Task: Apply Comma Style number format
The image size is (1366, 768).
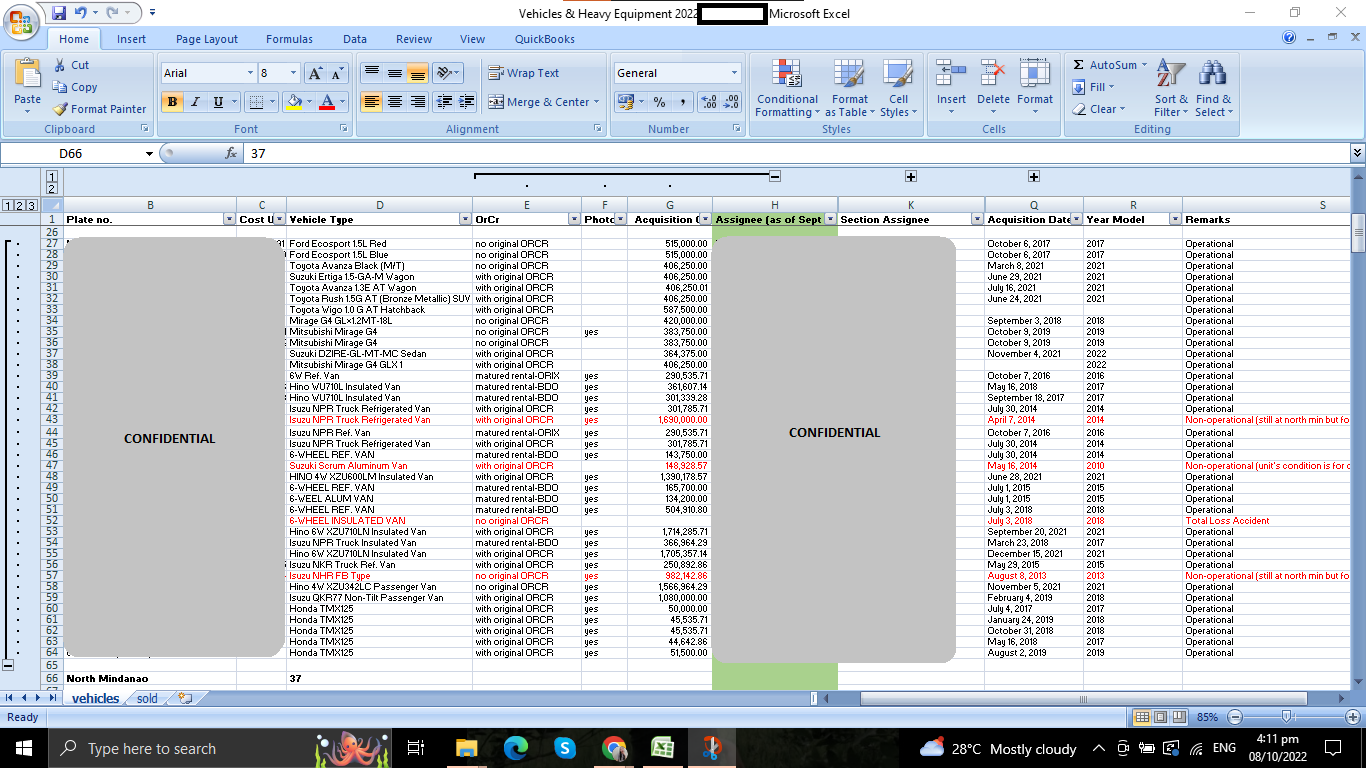Action: point(682,102)
